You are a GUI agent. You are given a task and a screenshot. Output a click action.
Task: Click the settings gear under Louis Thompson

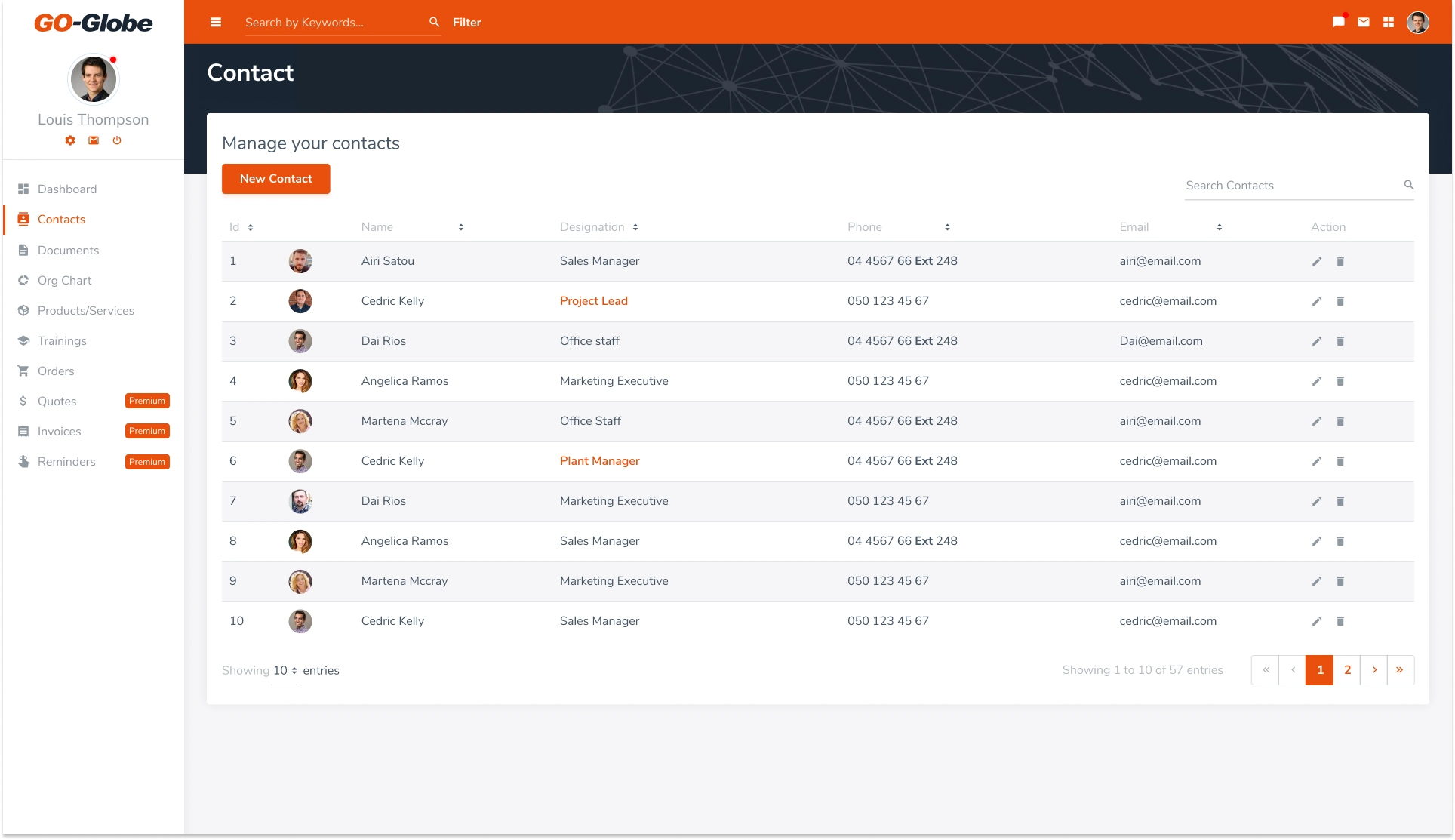[70, 140]
